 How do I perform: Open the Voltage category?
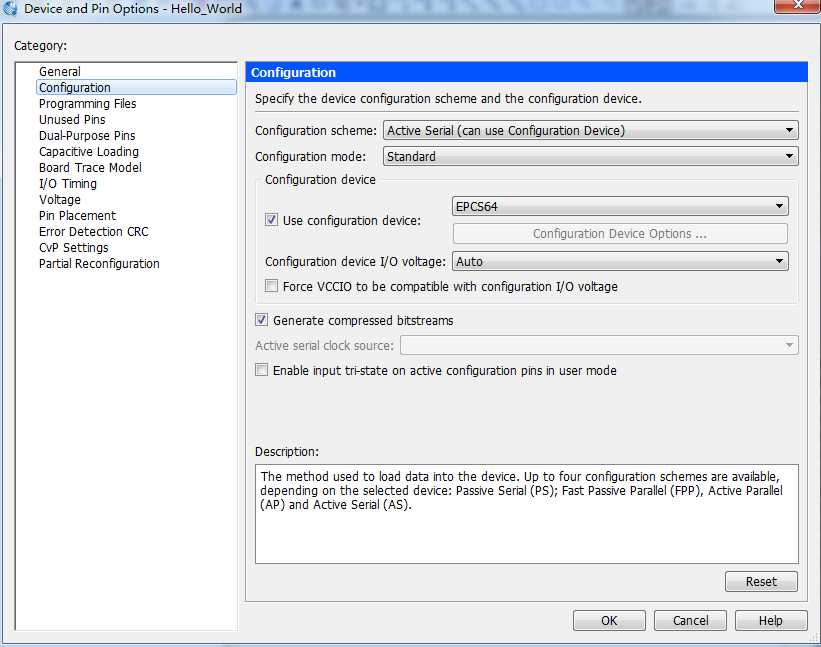60,199
